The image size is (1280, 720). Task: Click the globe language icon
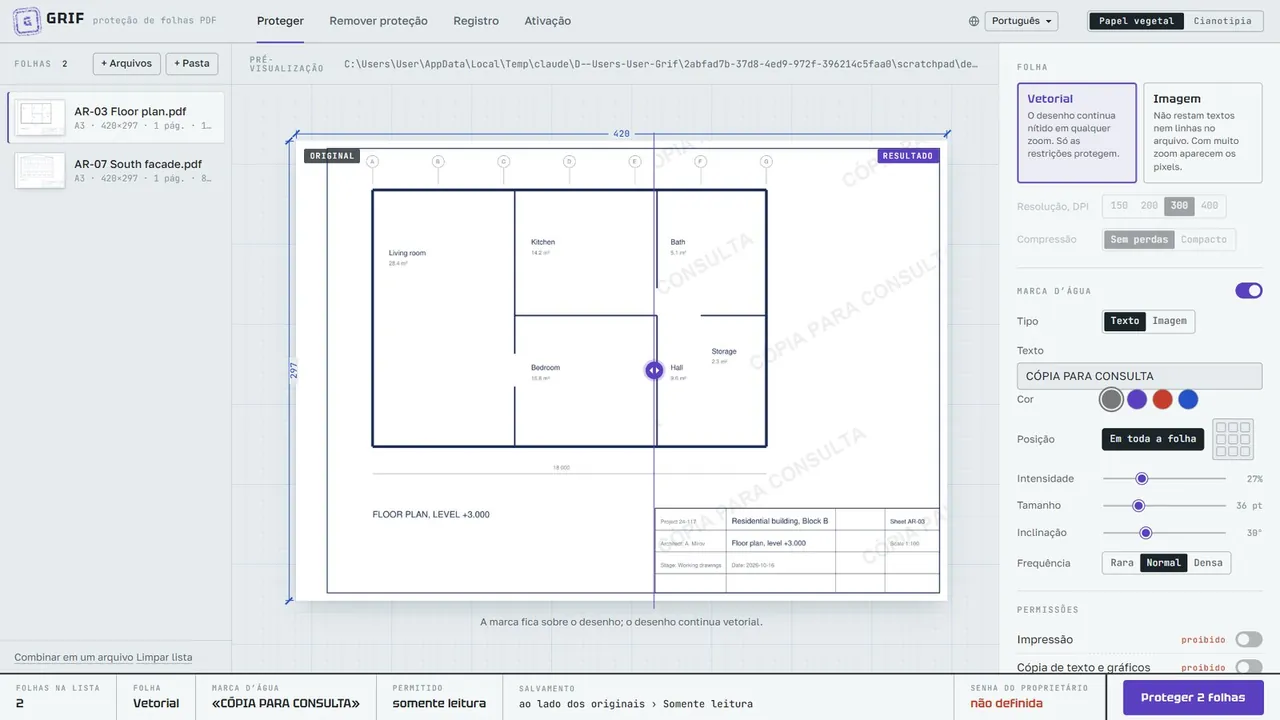974,21
